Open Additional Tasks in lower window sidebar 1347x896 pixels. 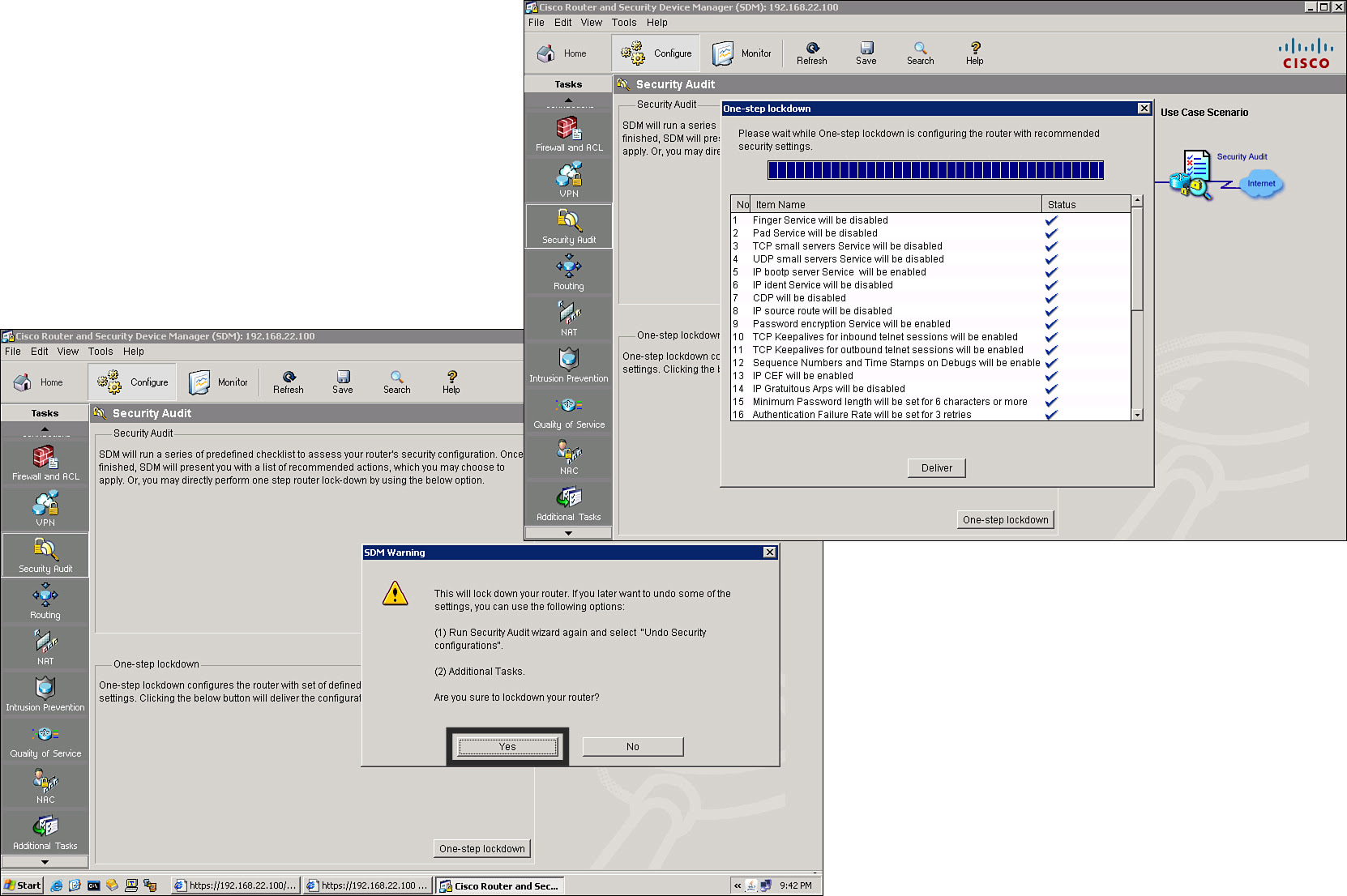(45, 832)
